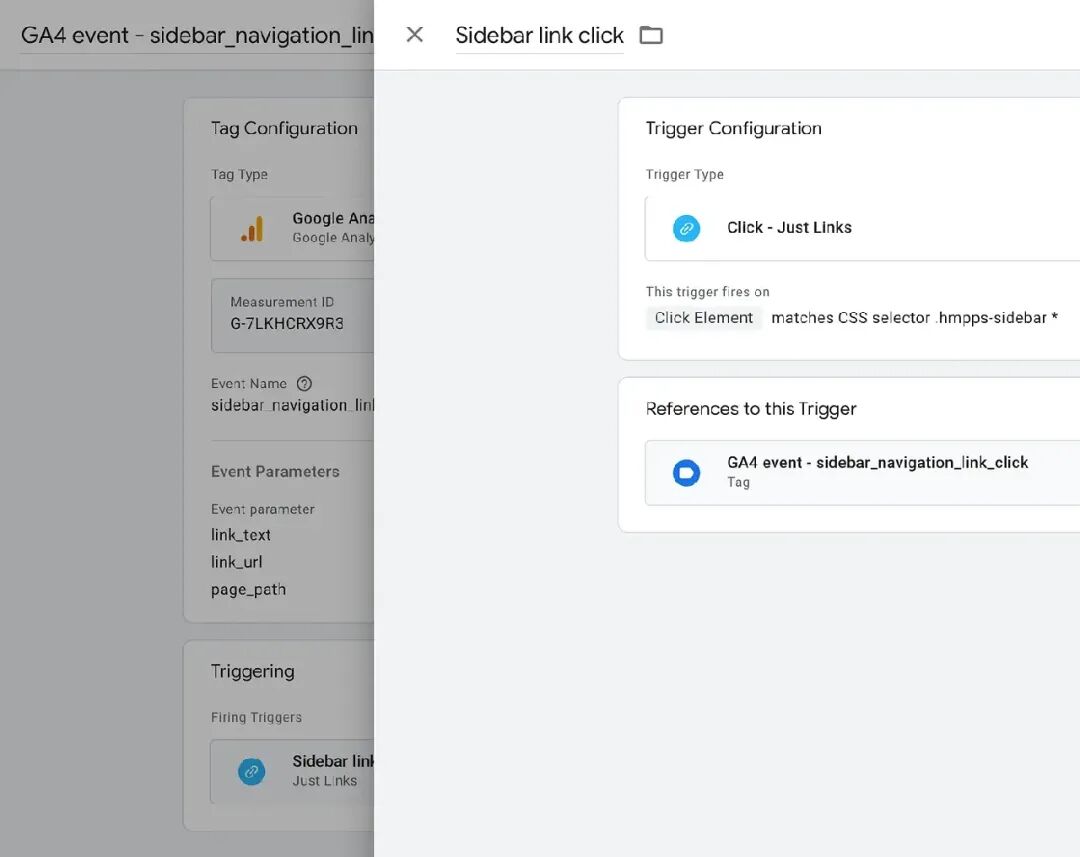This screenshot has height=857, width=1080.
Task: Select the link_url event parameter
Action: (237, 562)
